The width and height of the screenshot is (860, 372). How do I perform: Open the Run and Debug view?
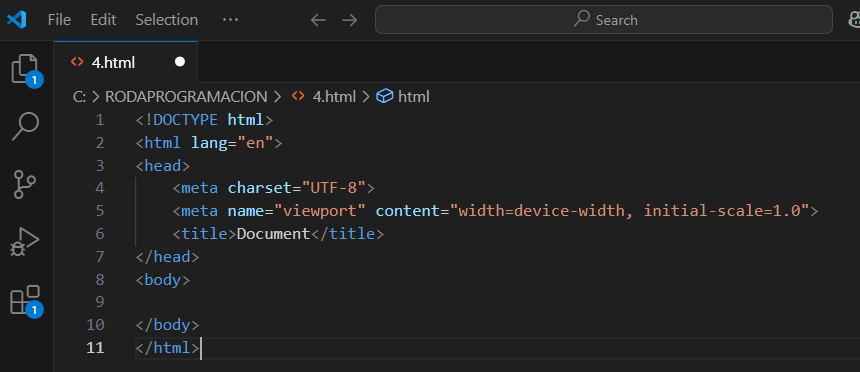[25, 242]
